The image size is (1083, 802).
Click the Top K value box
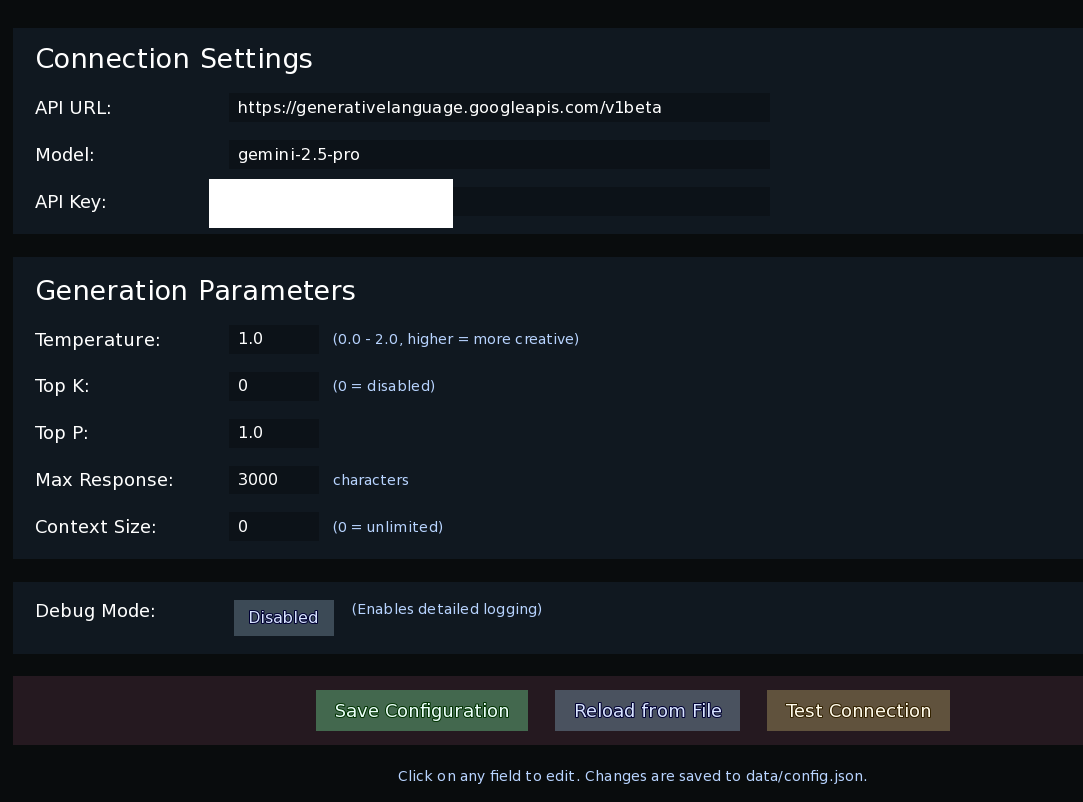click(x=273, y=386)
